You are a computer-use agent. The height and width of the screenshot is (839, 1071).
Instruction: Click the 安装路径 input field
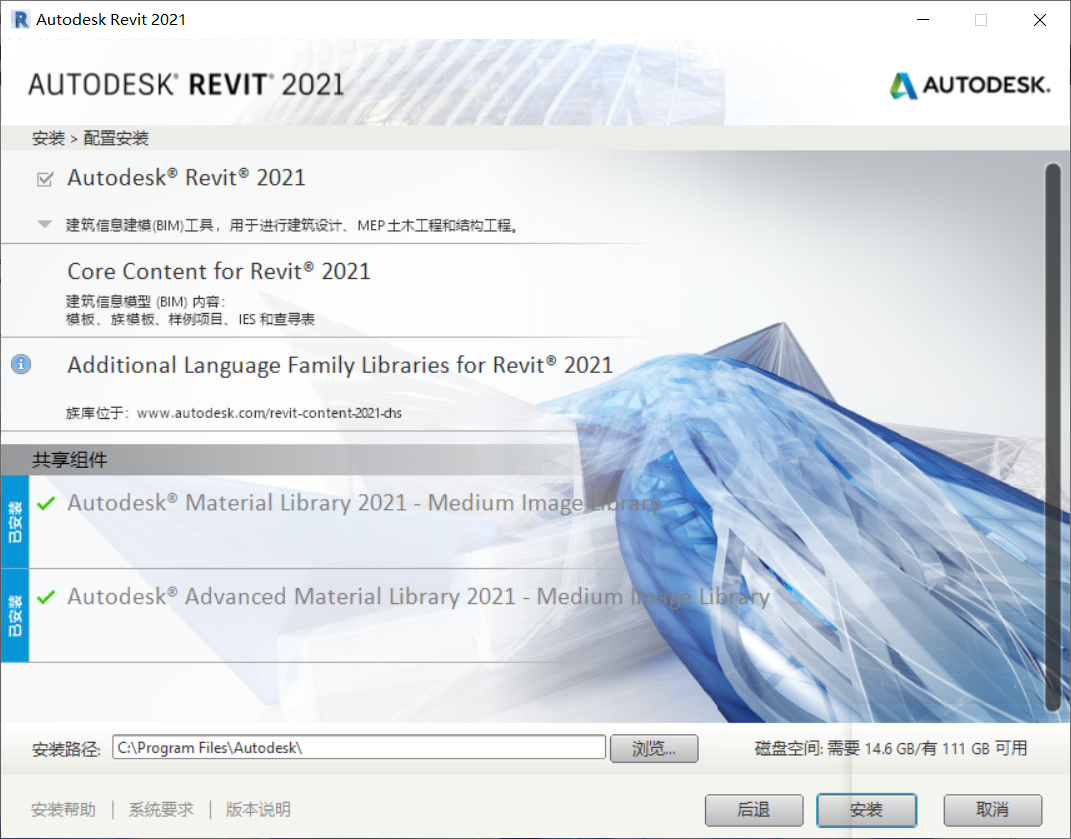coord(359,747)
